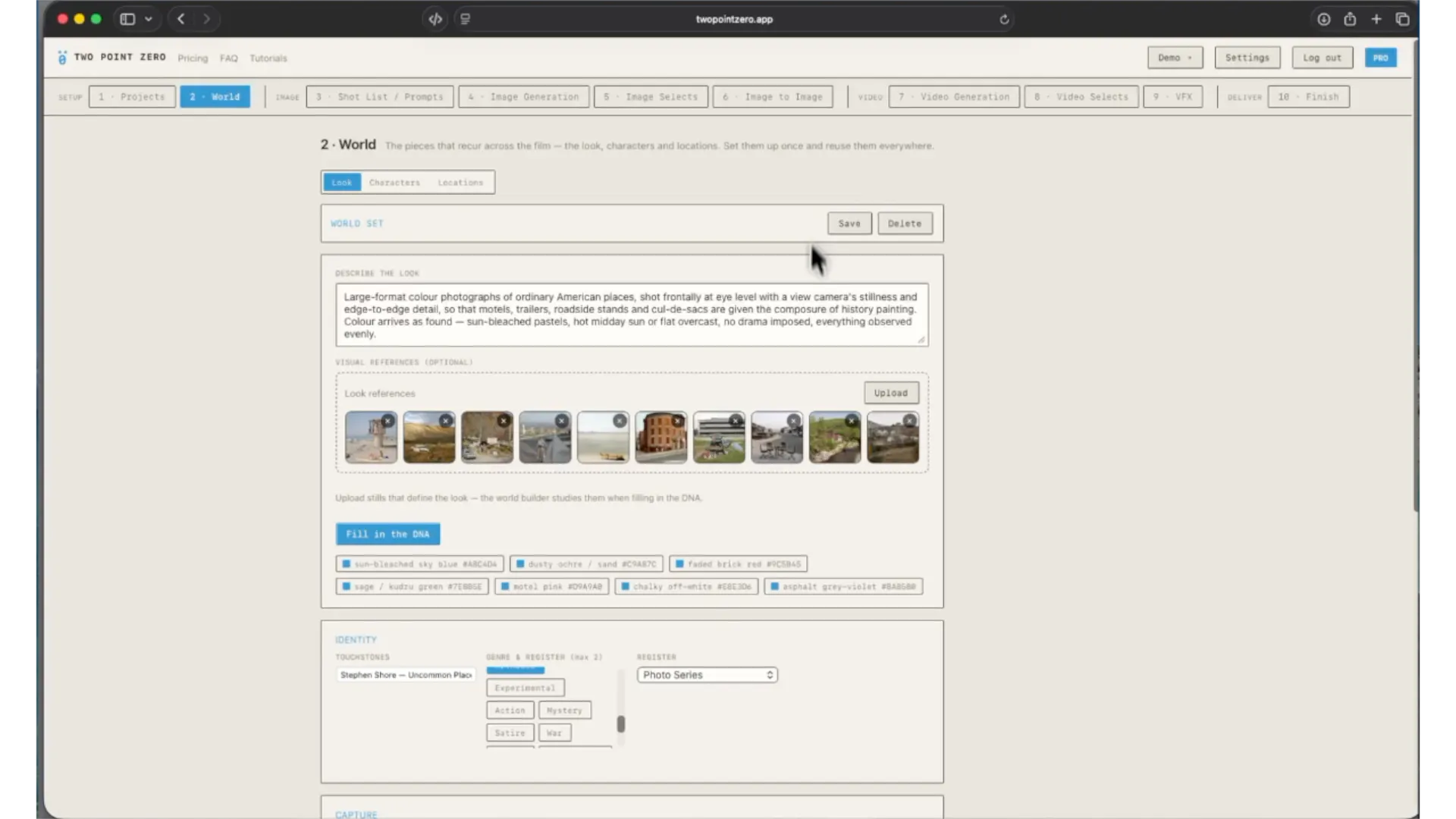
Task: Show the tab overview icon
Action: pyautogui.click(x=1402, y=19)
